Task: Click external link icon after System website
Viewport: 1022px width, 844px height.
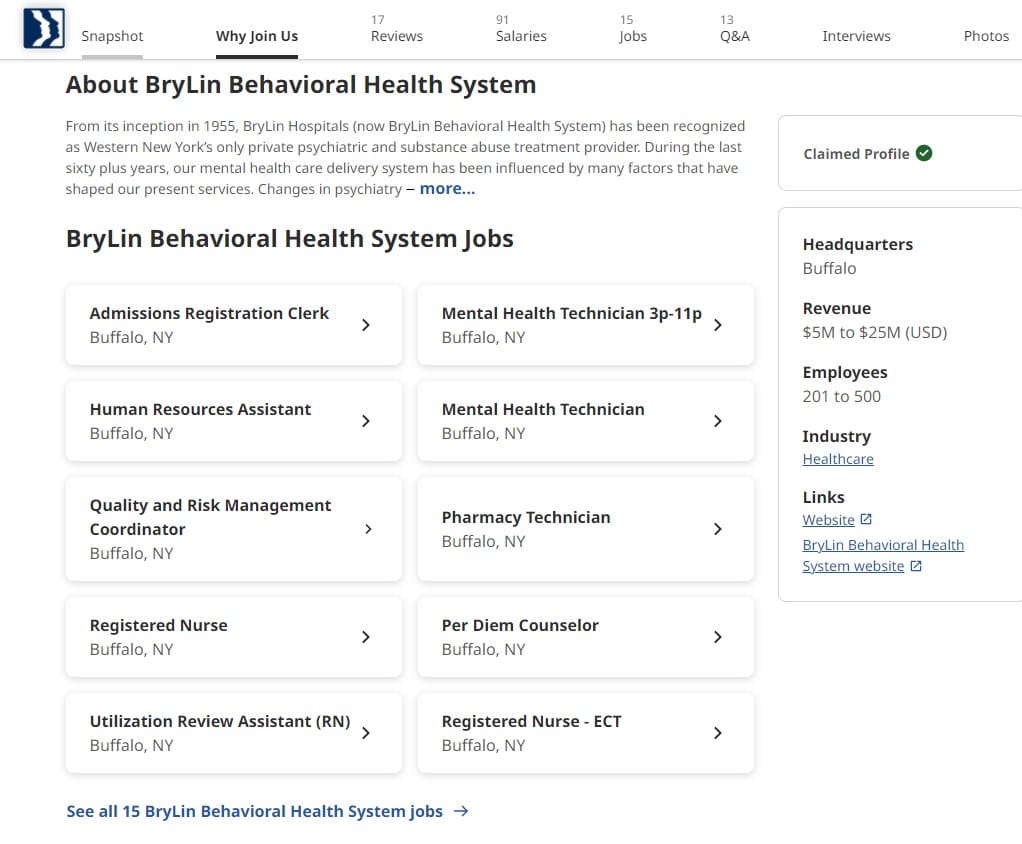Action: coord(916,566)
